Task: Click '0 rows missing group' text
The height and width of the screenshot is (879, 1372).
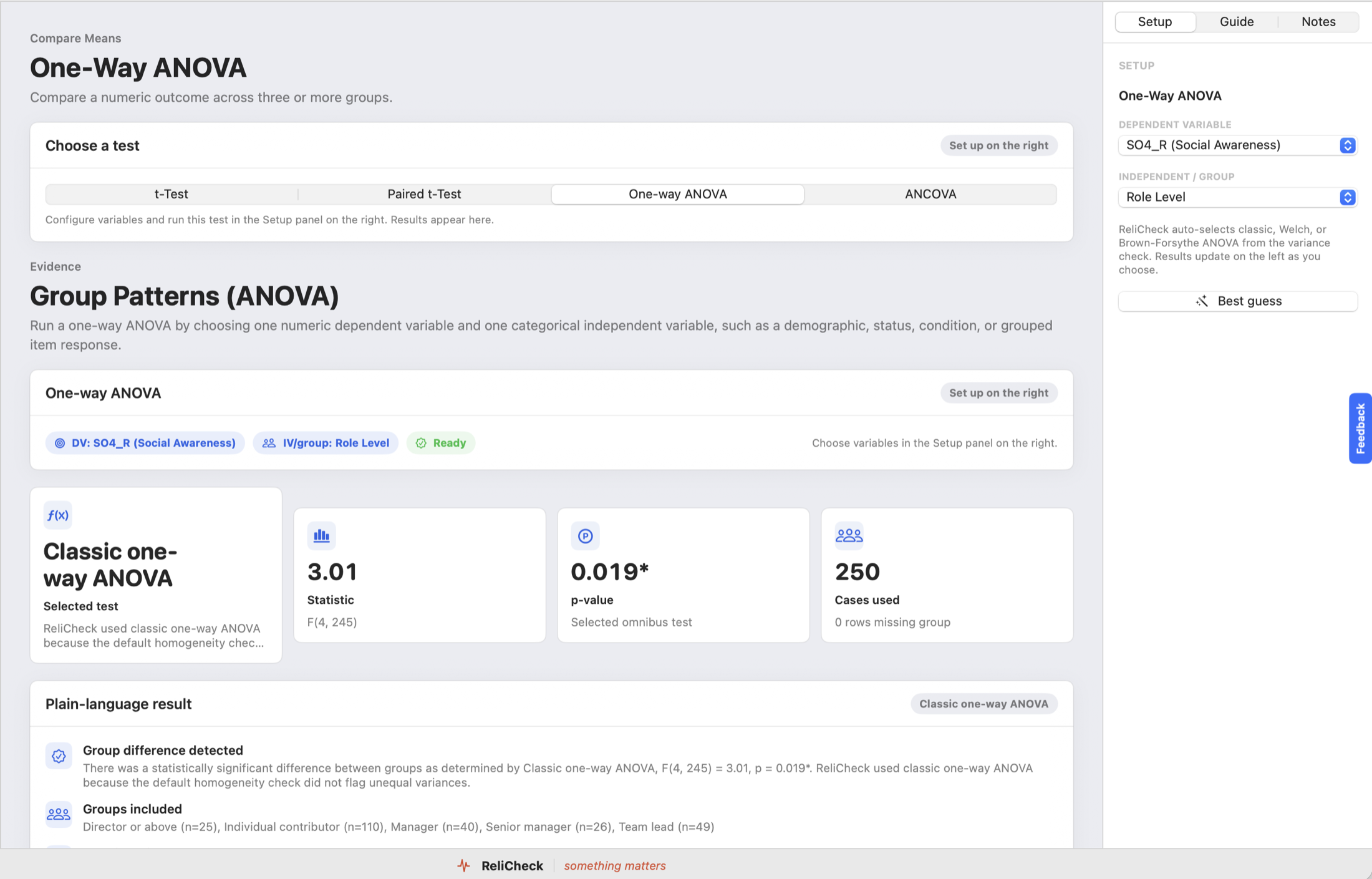Action: coord(892,622)
